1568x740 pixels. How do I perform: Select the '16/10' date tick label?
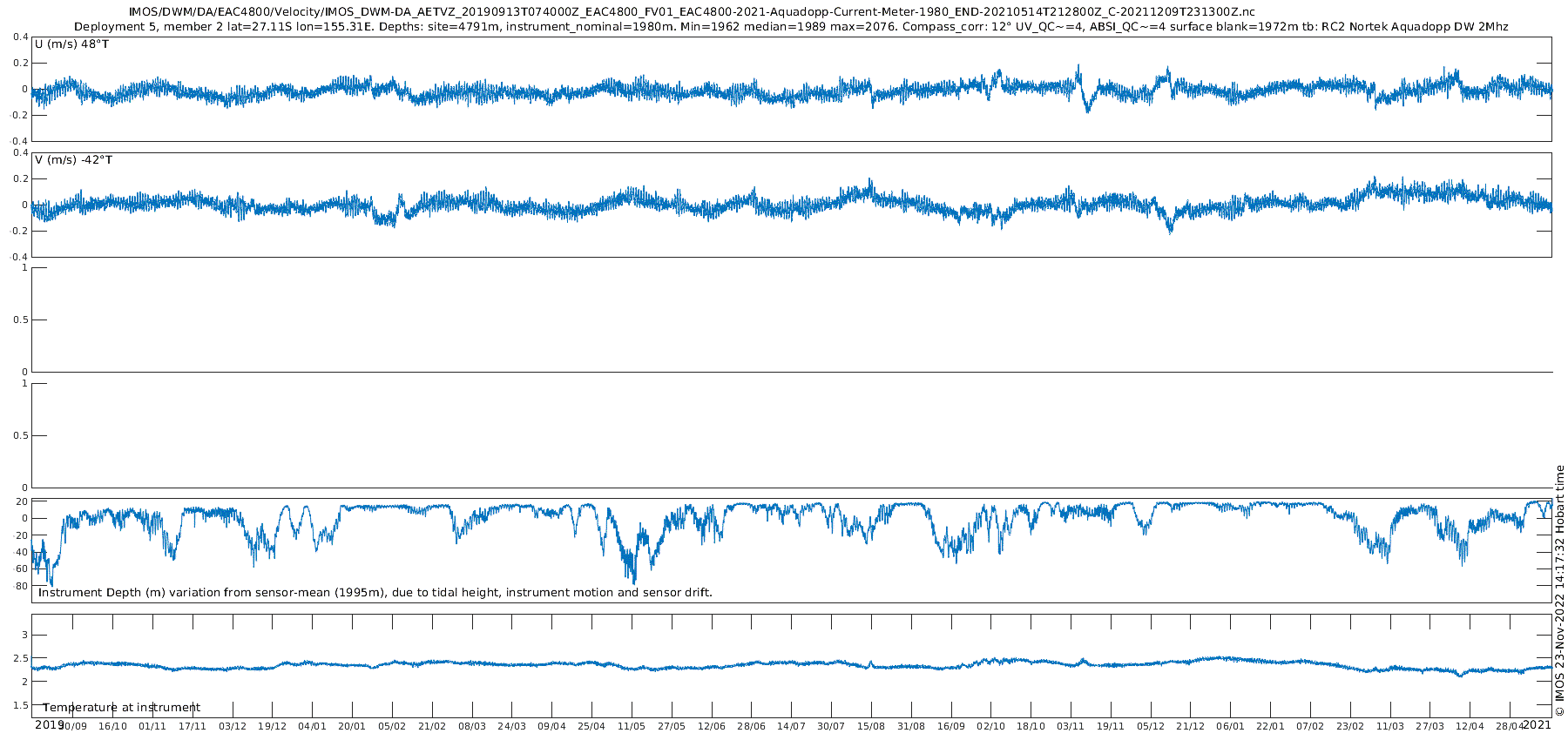112,726
